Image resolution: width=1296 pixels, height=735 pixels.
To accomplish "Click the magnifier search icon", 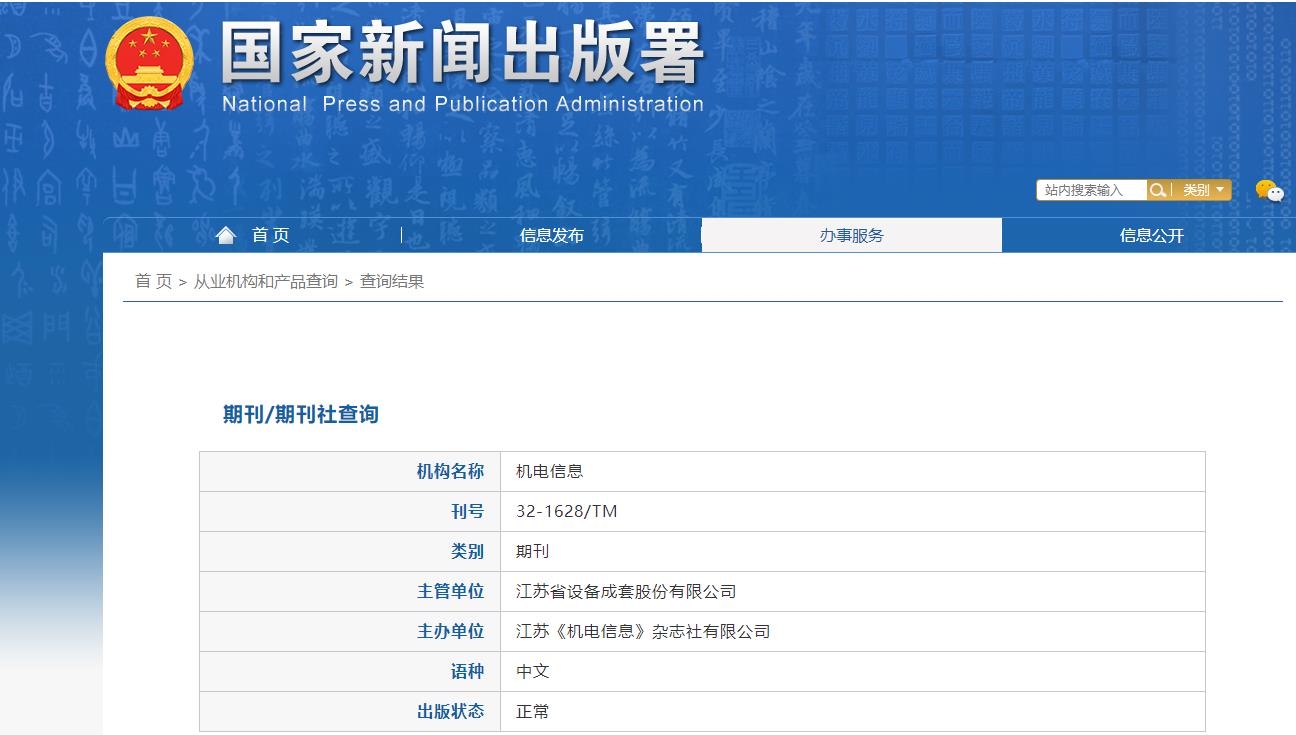I will click(x=1158, y=190).
